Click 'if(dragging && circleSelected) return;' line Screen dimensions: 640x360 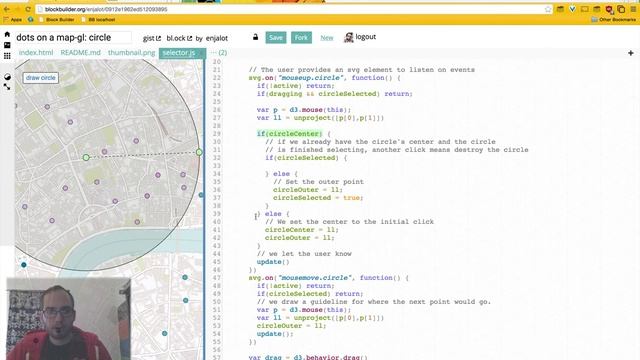[335, 94]
